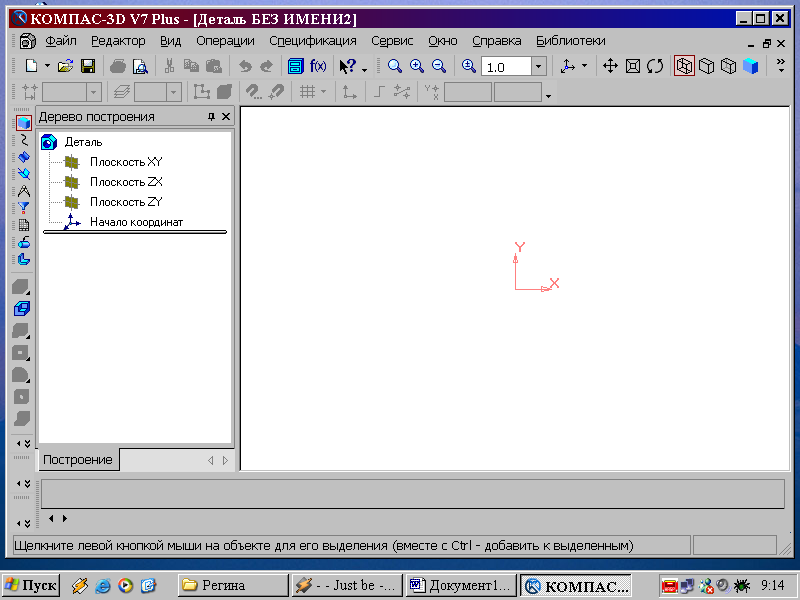
Task: Switch to the specification sheet panel
Action: coord(23,225)
